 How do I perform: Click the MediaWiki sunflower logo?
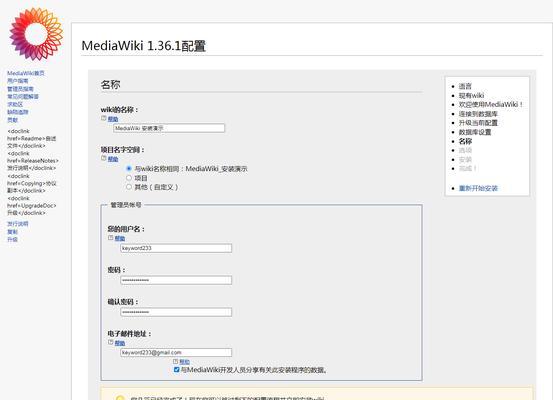(36, 34)
